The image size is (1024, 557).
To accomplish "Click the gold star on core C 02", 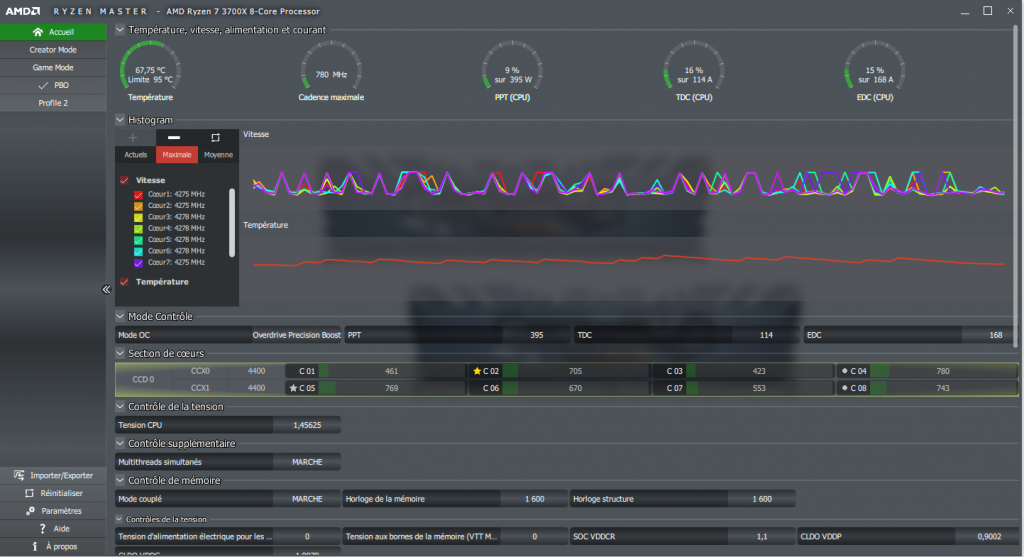I will pyautogui.click(x=477, y=371).
